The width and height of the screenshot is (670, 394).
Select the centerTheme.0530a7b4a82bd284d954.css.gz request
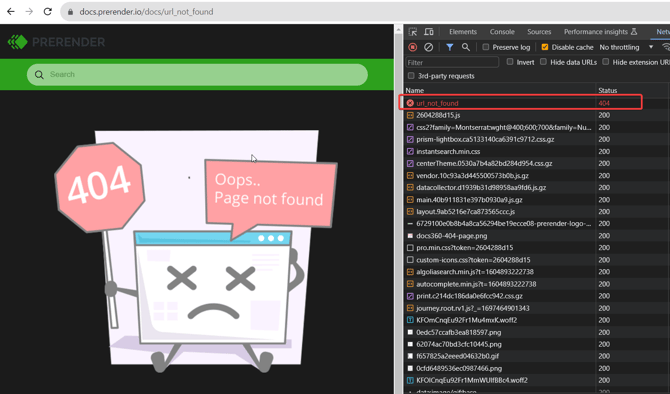(x=484, y=163)
